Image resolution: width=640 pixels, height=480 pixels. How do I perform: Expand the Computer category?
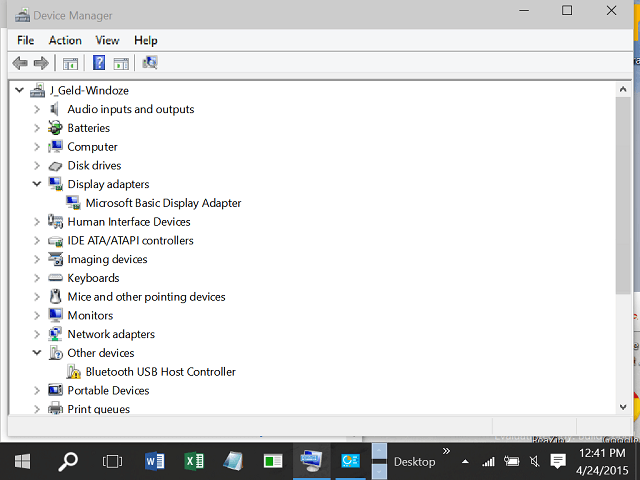tap(37, 147)
